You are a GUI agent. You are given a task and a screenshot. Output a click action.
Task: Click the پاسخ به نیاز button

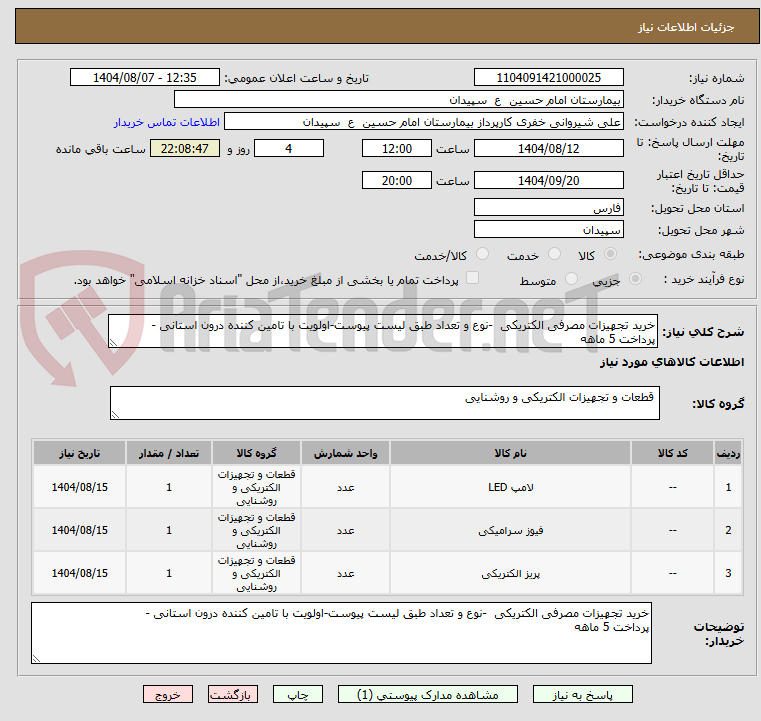[x=582, y=695]
